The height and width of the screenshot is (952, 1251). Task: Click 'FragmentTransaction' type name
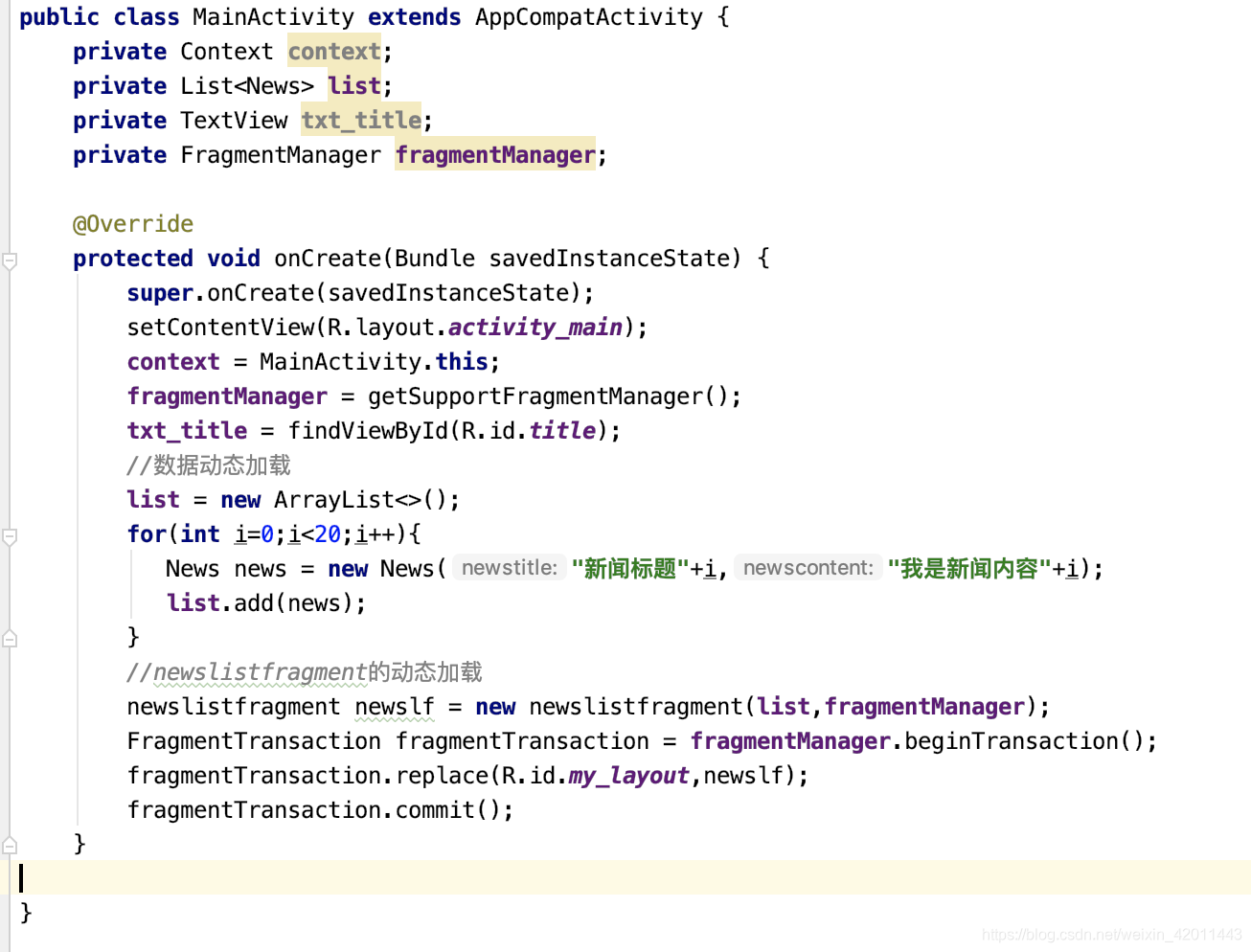(254, 741)
